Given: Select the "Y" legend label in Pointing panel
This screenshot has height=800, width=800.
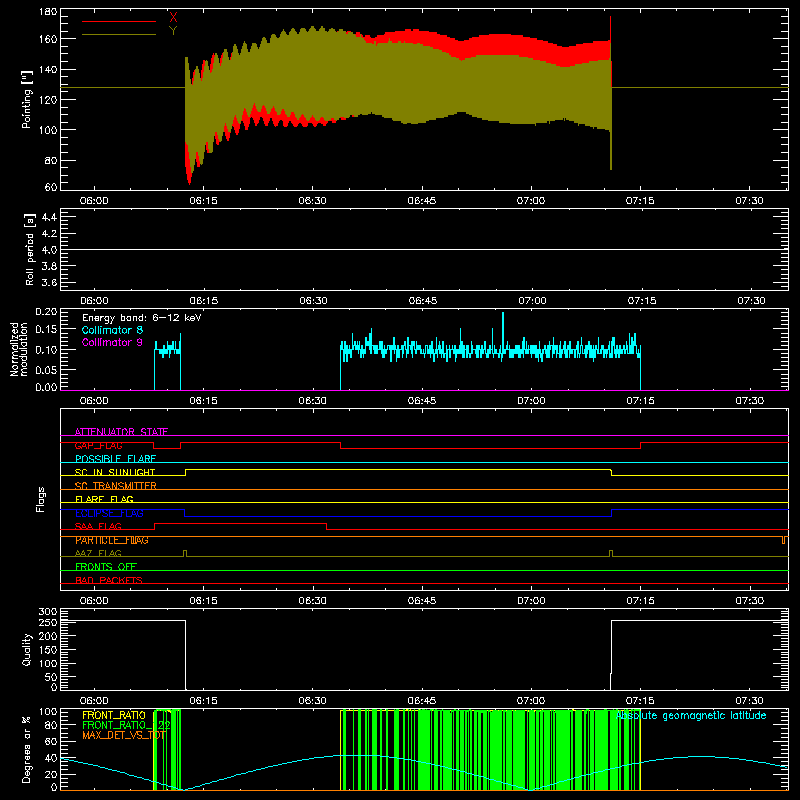Looking at the screenshot, I should coord(173,31).
